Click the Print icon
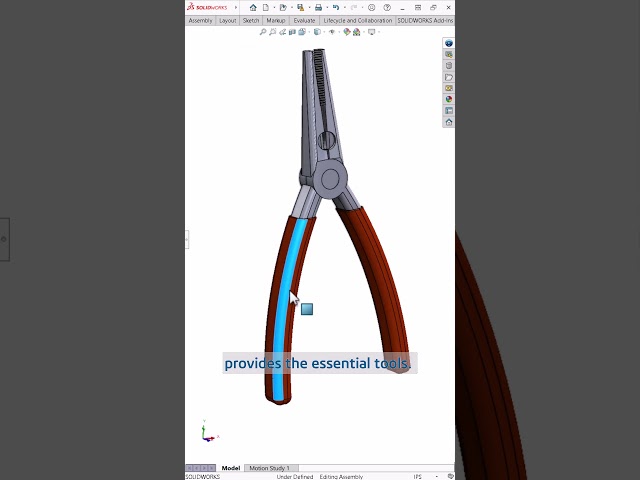This screenshot has width=640, height=480. [318, 7]
